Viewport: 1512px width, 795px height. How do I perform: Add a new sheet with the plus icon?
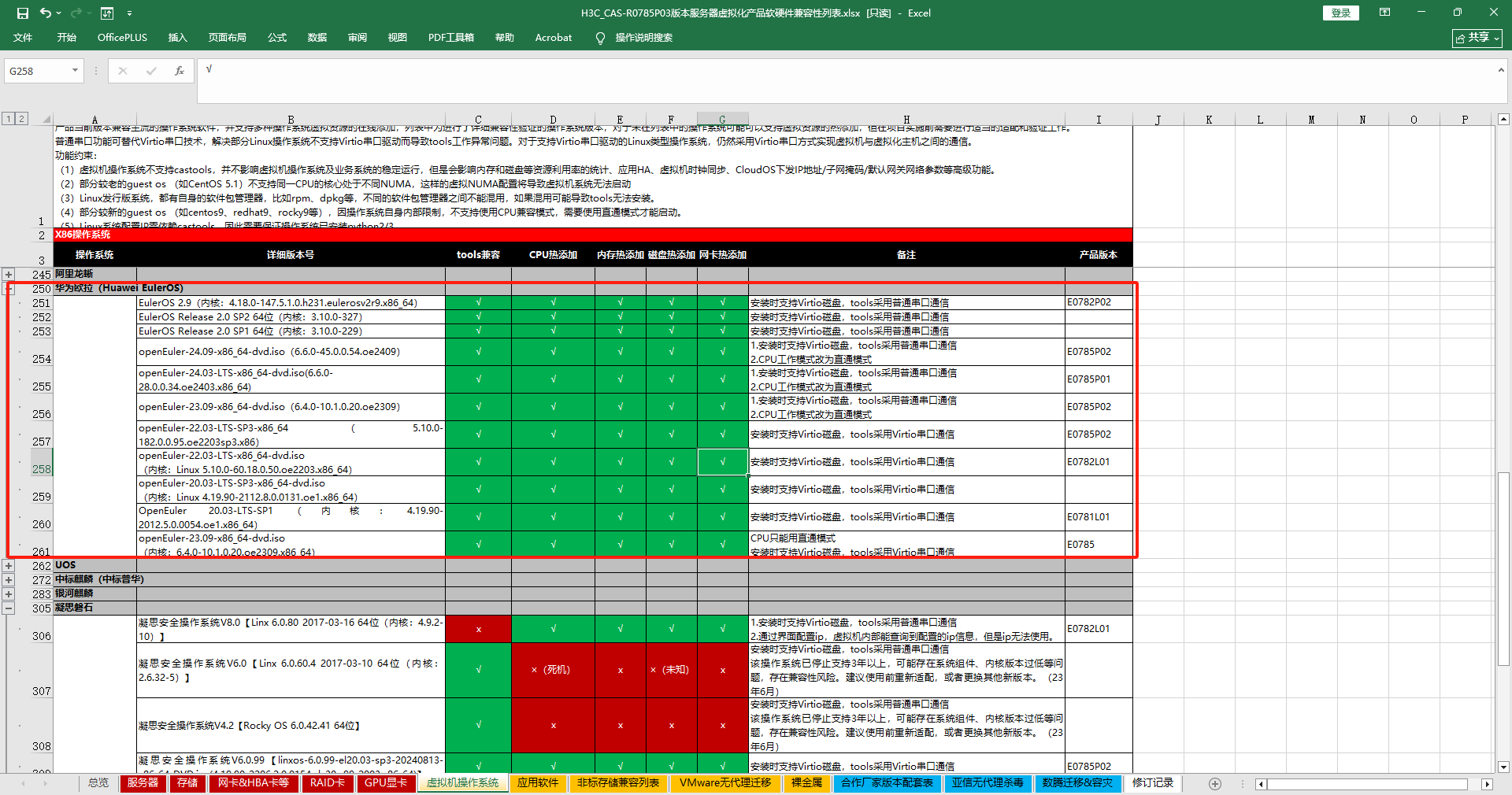click(x=1215, y=784)
